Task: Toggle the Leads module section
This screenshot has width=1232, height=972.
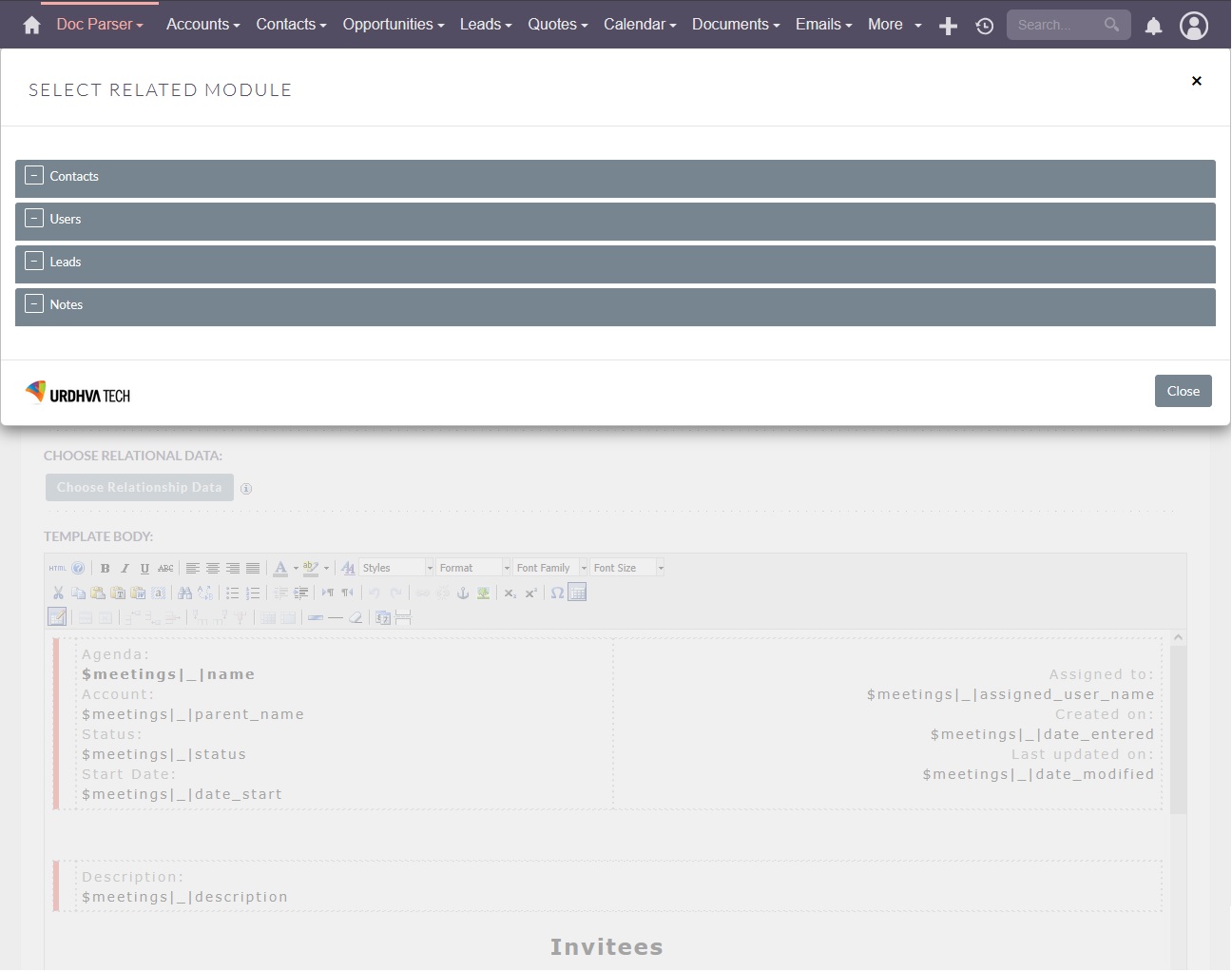Action: point(34,262)
